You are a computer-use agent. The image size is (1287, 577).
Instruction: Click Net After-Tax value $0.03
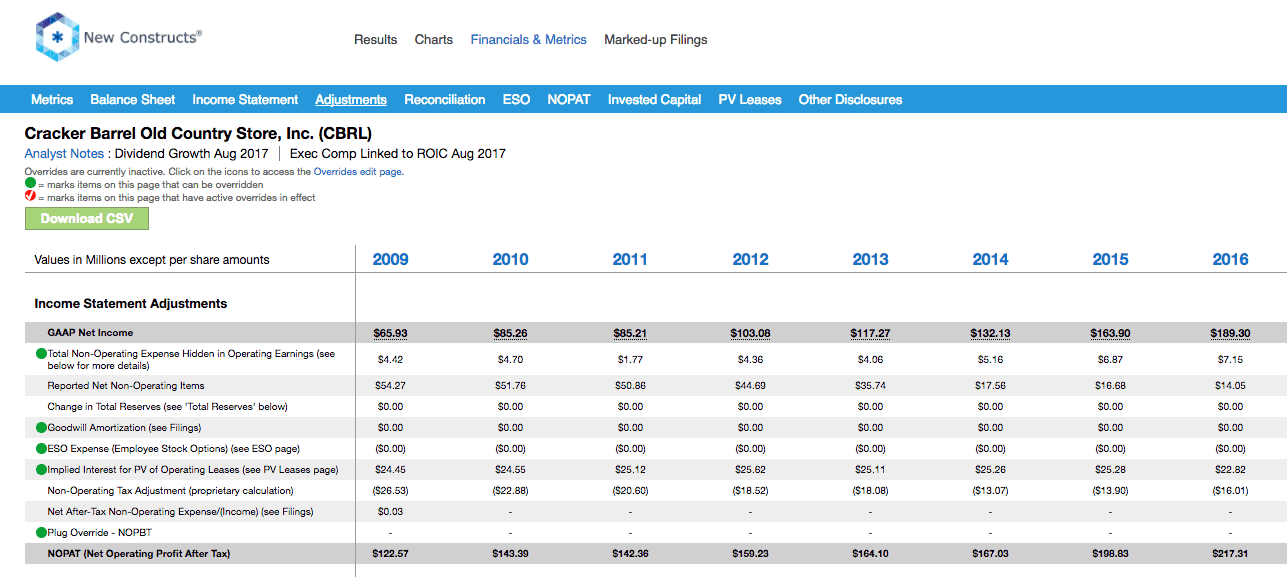tap(391, 512)
